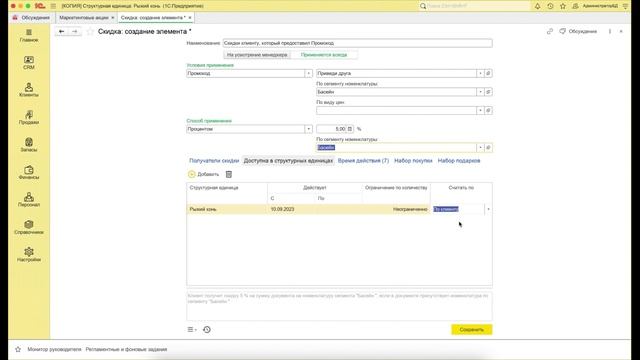Select Применяется всегда option
The height and width of the screenshot is (360, 640).
(324, 55)
